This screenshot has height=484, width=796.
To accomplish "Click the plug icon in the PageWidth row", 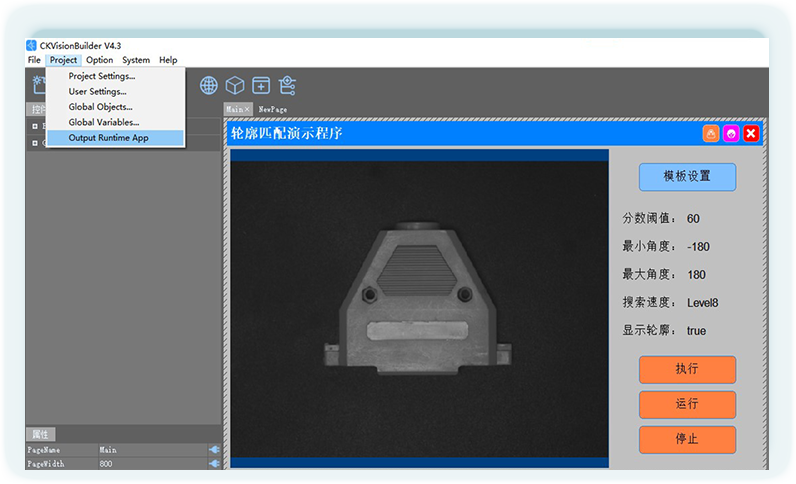I will (214, 463).
